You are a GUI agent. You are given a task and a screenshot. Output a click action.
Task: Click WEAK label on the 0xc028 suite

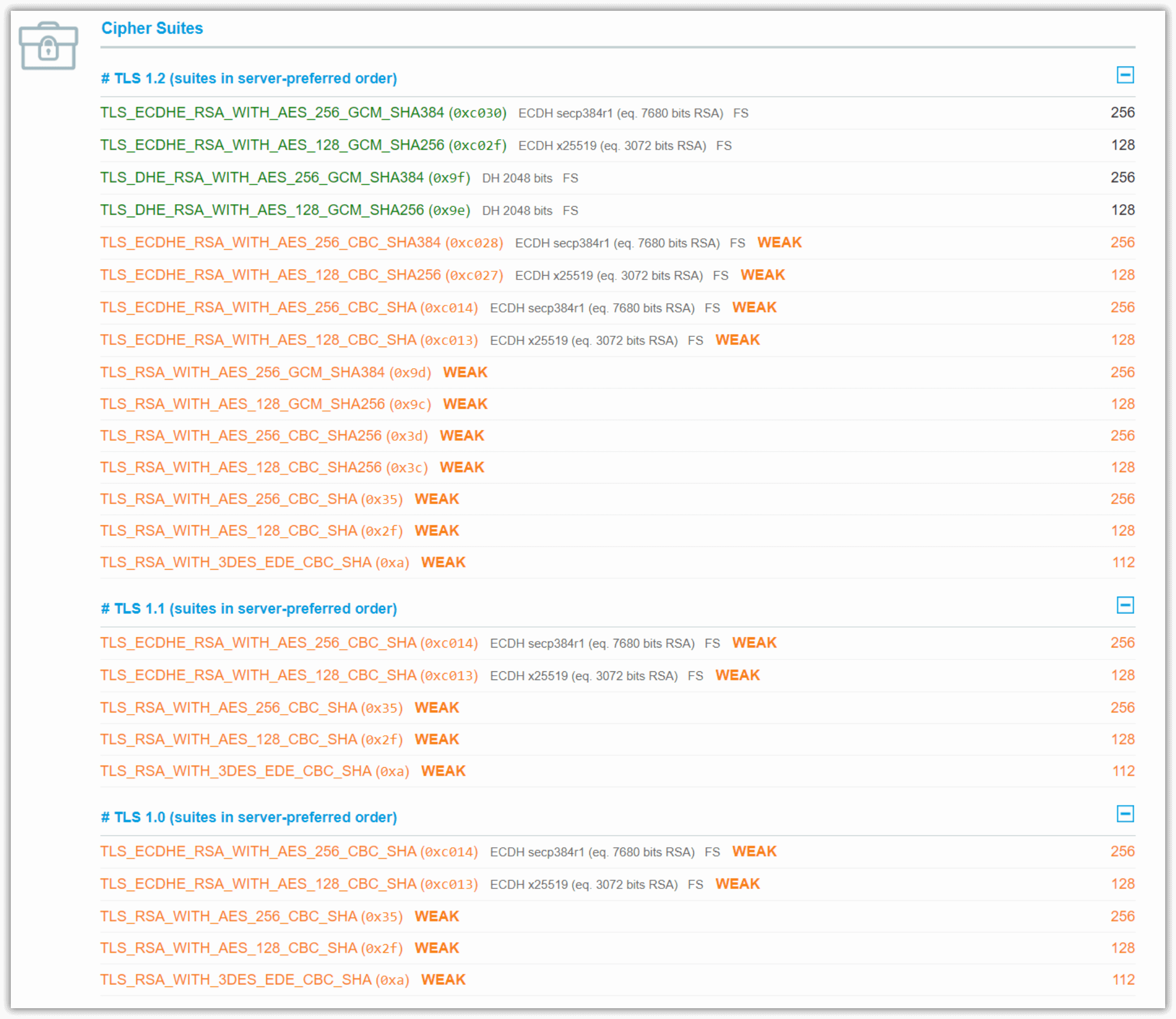(779, 242)
